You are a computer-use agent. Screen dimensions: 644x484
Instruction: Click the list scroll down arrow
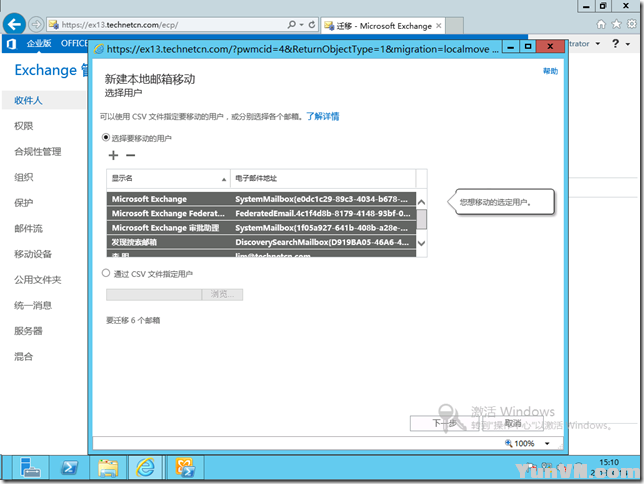(421, 243)
